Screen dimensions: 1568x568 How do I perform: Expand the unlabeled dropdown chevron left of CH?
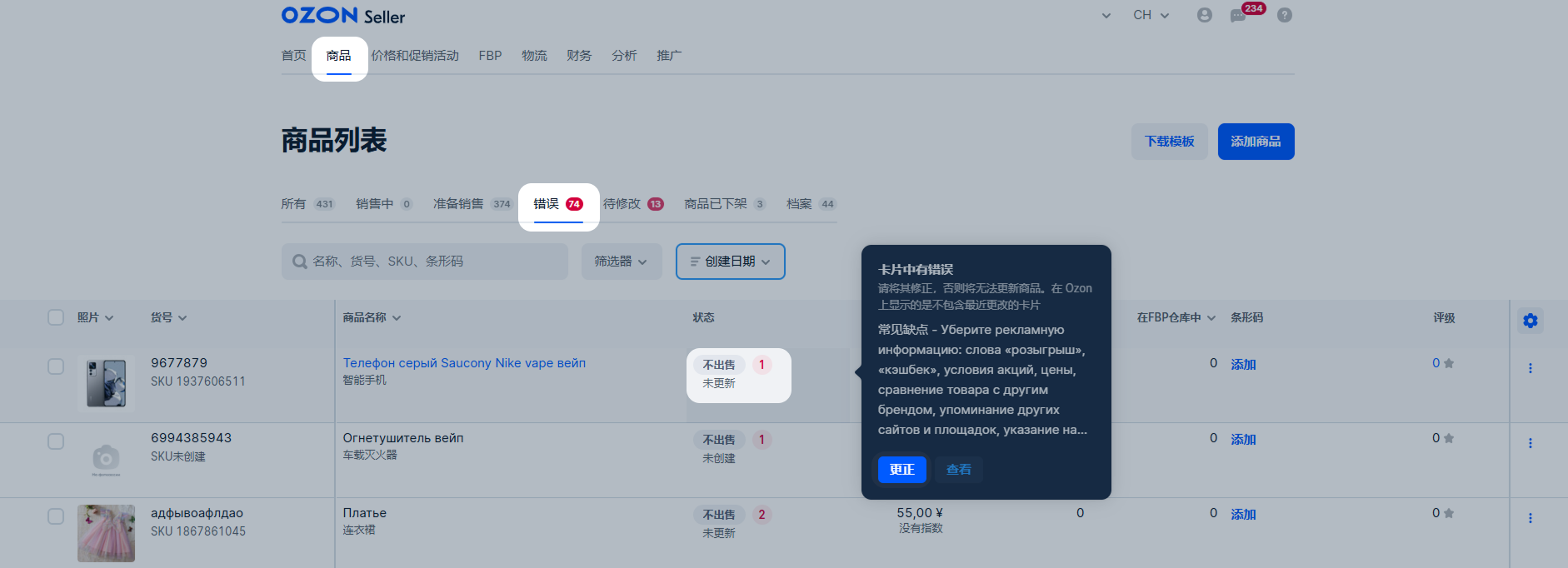(x=1106, y=16)
